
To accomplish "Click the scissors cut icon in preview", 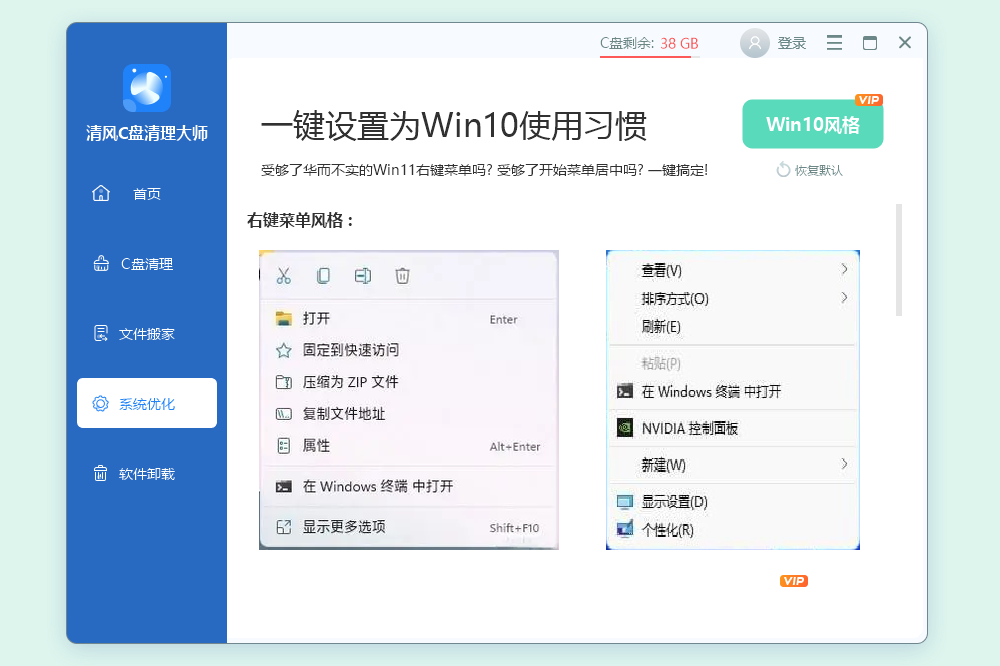I will click(x=283, y=276).
